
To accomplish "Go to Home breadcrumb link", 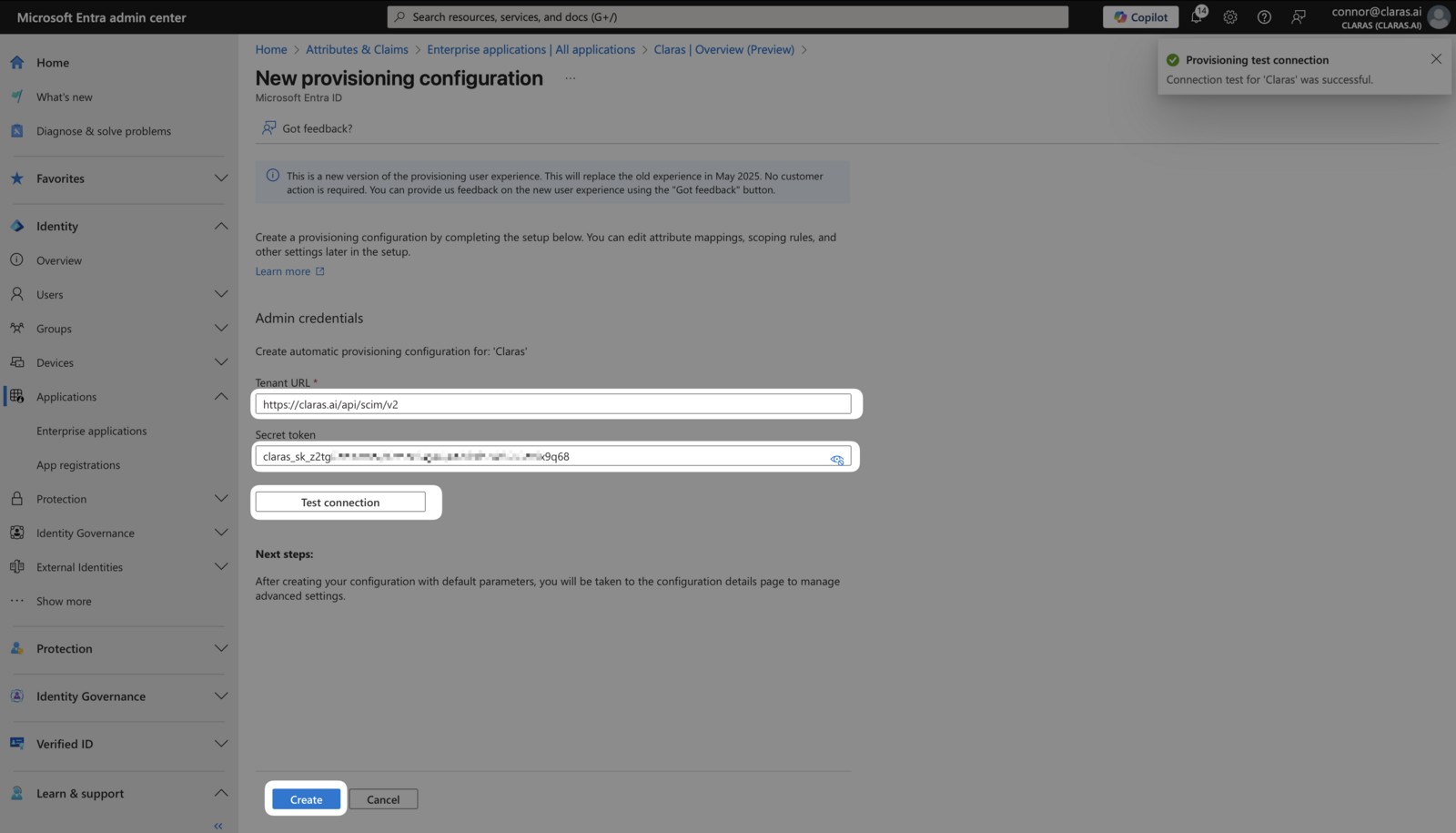I will pos(271,49).
